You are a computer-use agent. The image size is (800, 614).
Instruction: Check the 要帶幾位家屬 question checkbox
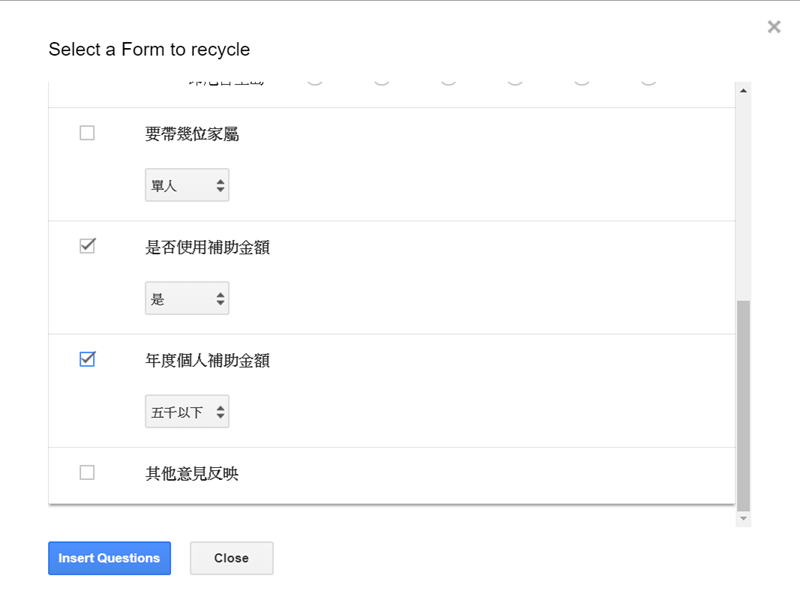pos(87,133)
